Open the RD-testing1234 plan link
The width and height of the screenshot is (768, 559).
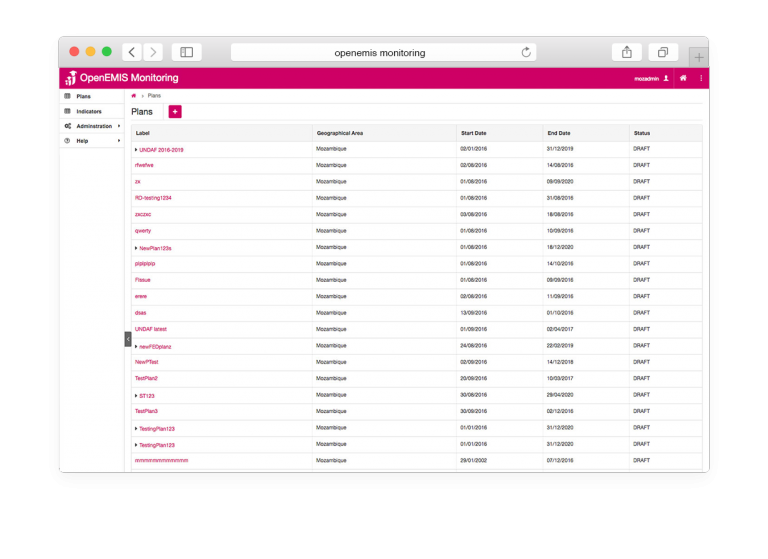(153, 198)
